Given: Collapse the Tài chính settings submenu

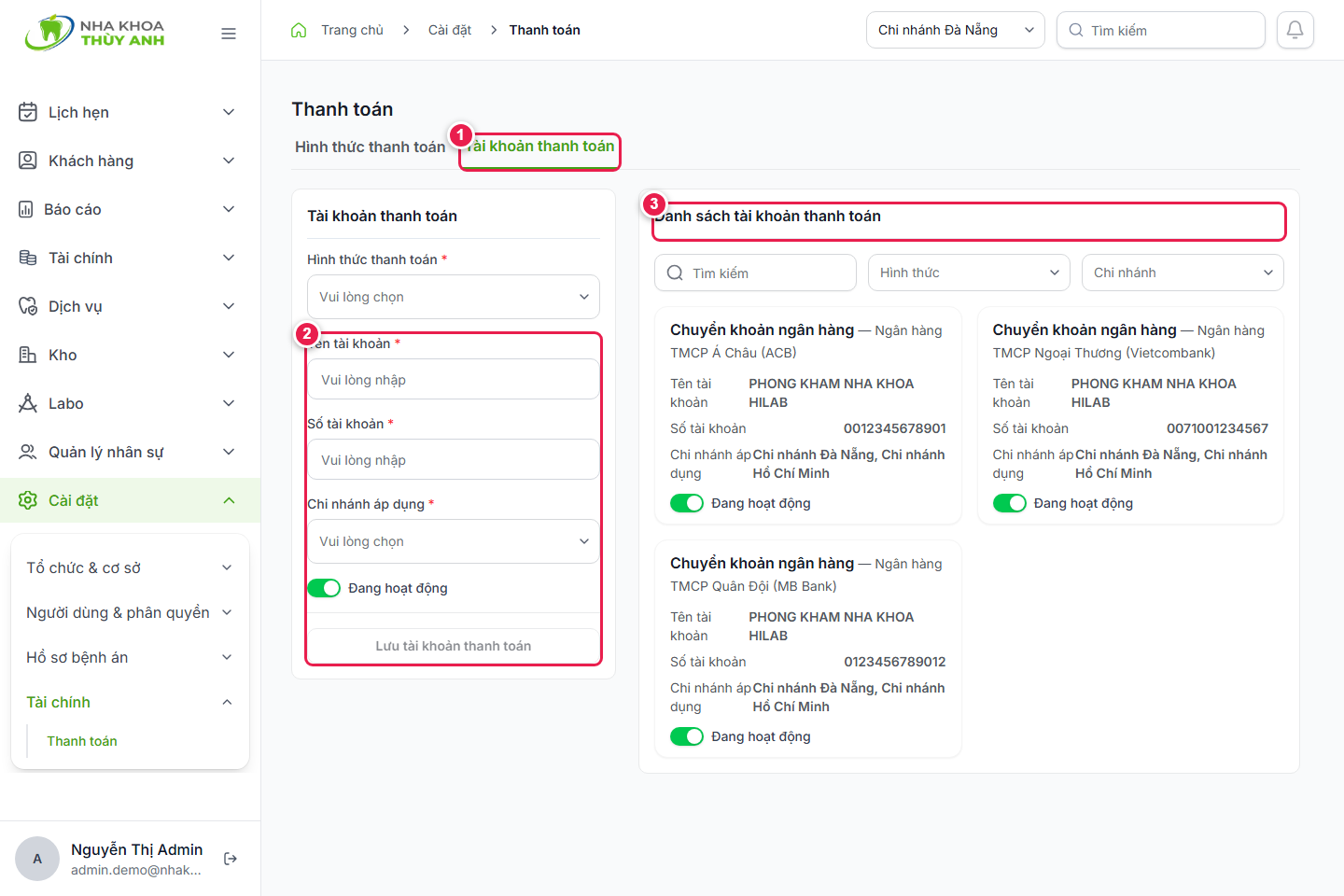Looking at the screenshot, I should [x=130, y=702].
